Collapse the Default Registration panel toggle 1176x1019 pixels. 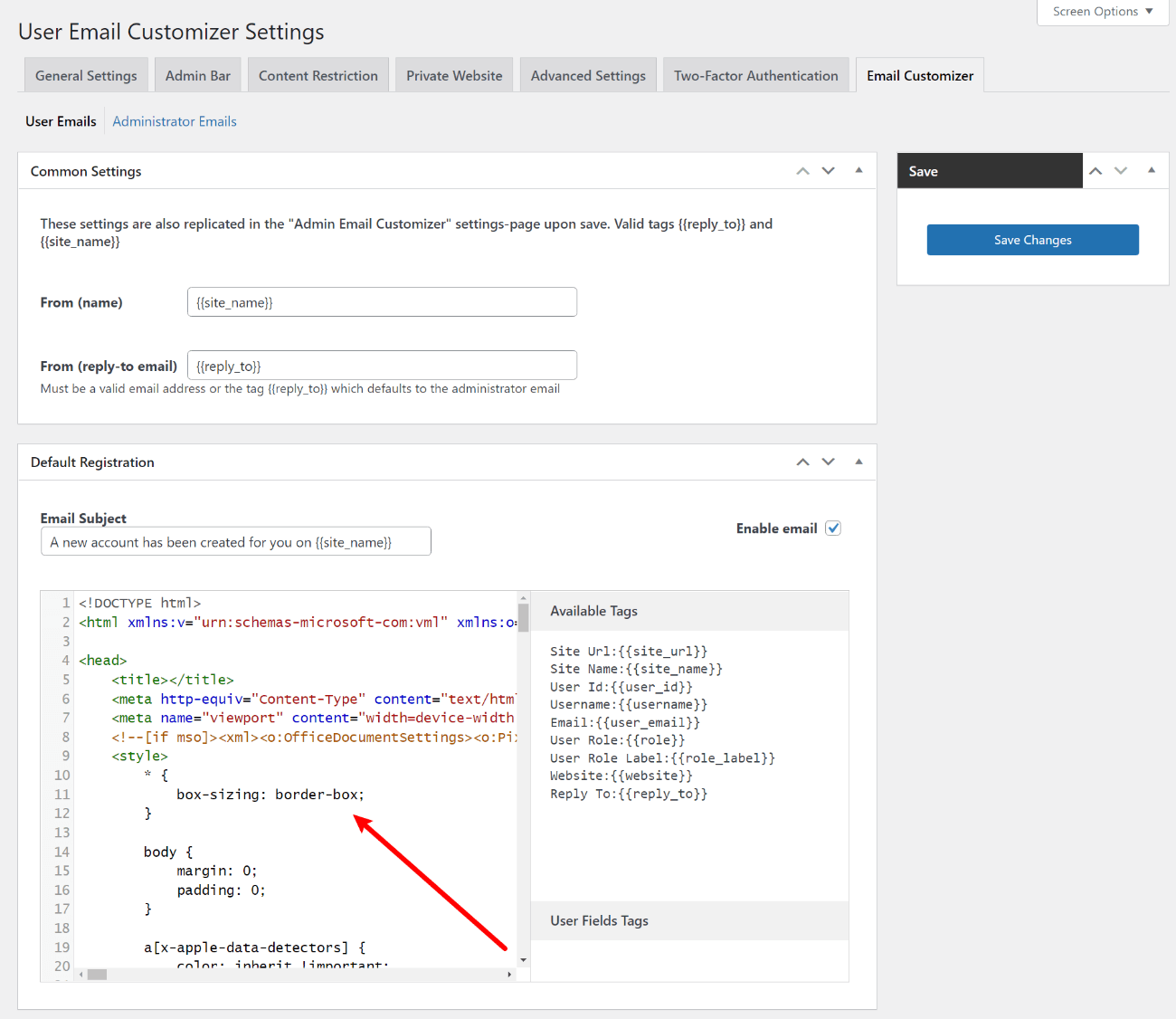(x=858, y=462)
